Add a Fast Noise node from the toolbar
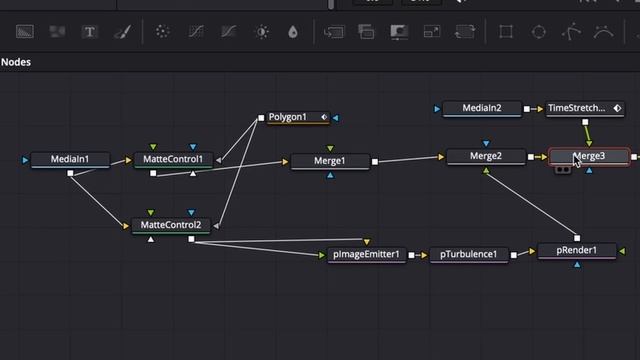640x360 pixels. pos(57,31)
